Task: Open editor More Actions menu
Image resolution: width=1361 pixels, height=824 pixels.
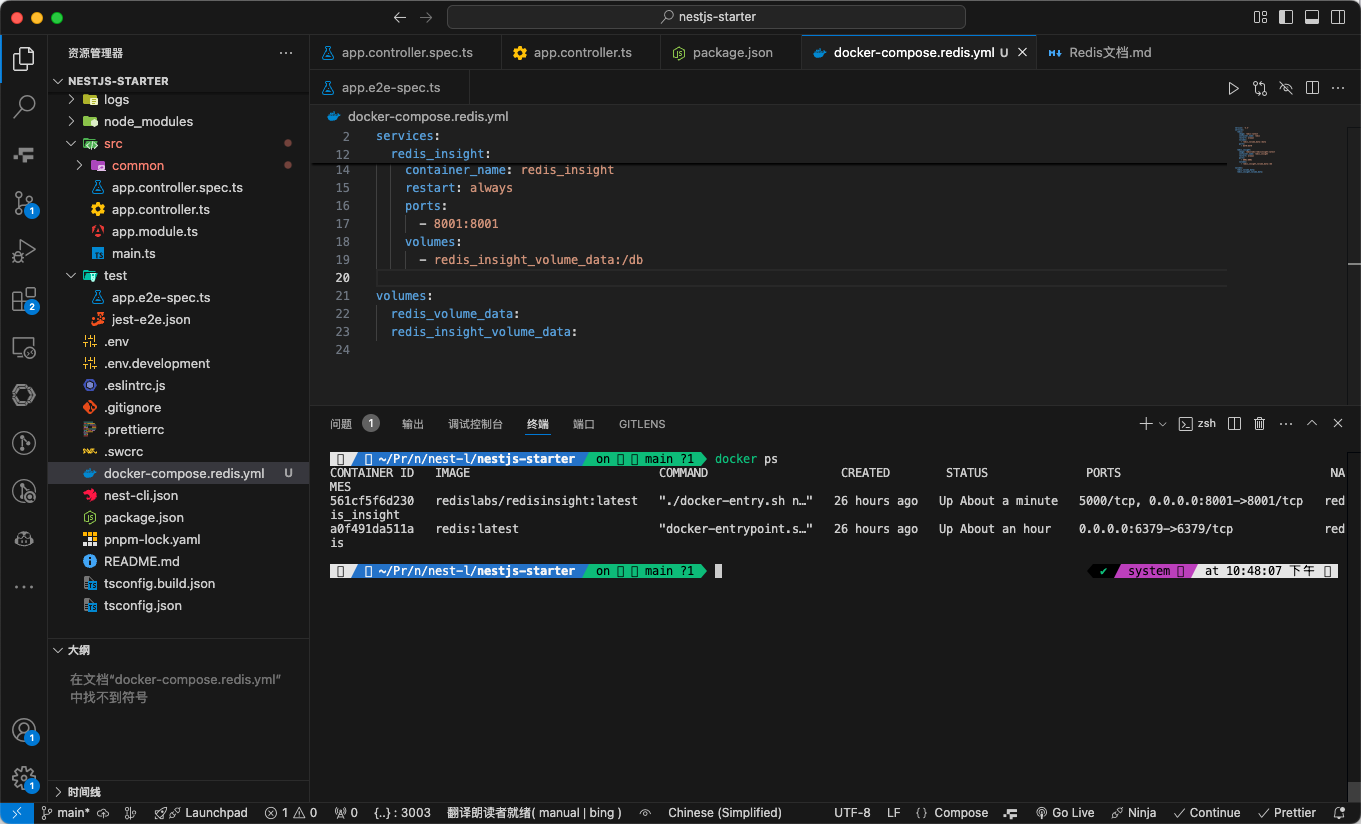Action: [x=1339, y=88]
